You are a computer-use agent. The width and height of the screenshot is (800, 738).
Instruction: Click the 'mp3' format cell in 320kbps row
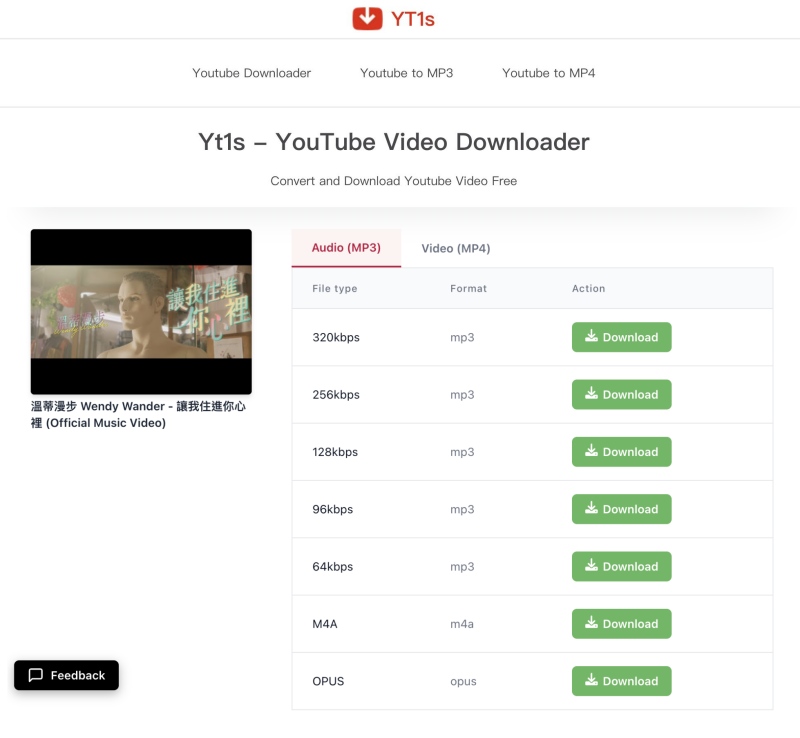pos(462,337)
